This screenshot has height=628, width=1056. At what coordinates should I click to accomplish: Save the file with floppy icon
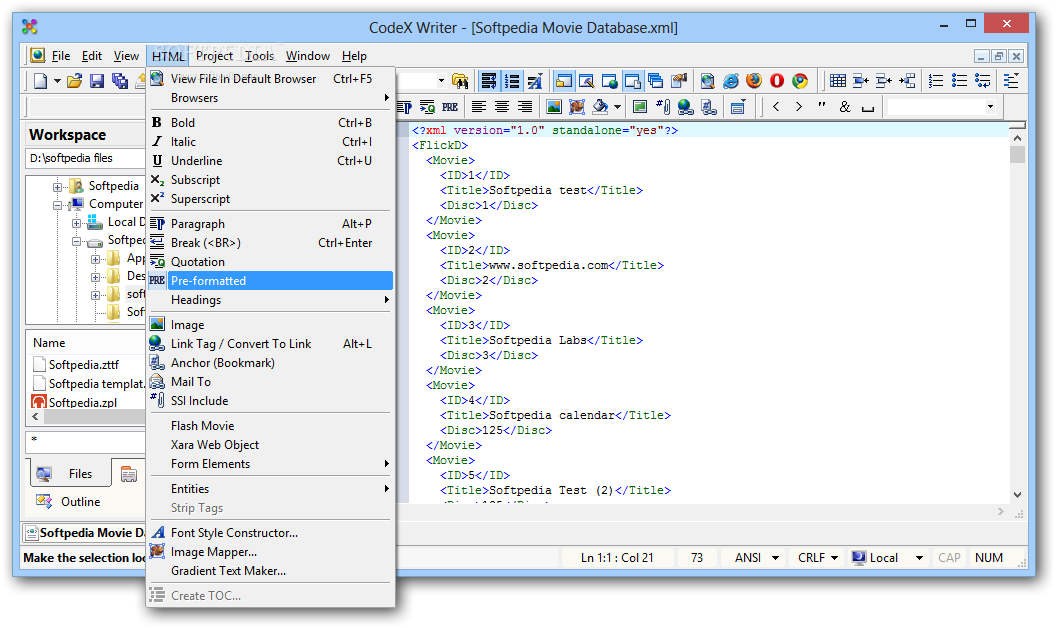(97, 82)
